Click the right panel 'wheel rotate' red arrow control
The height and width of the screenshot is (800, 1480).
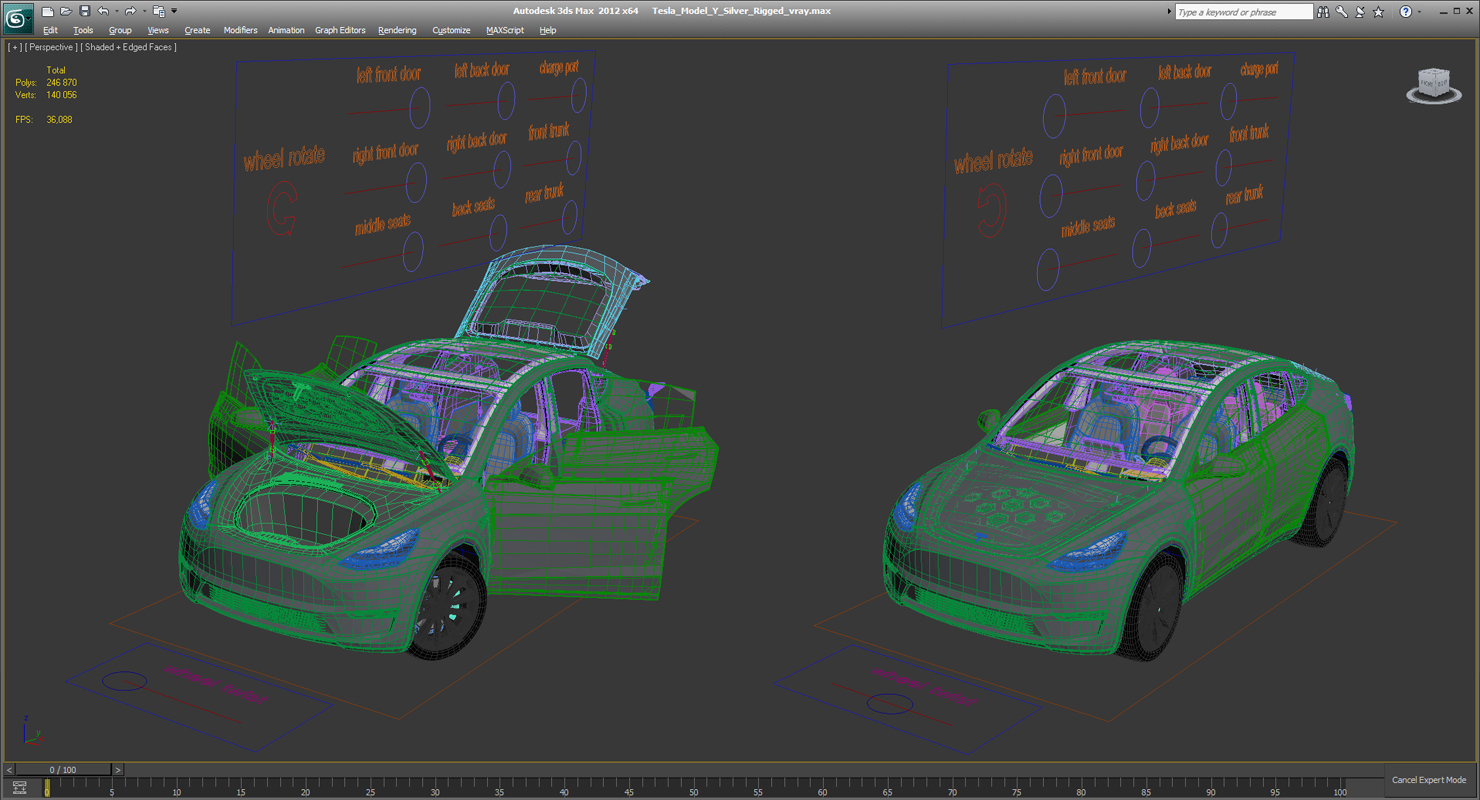[x=990, y=210]
